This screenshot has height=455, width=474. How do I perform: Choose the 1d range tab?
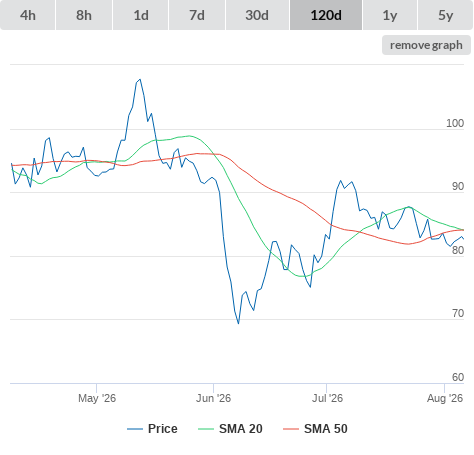pyautogui.click(x=141, y=15)
